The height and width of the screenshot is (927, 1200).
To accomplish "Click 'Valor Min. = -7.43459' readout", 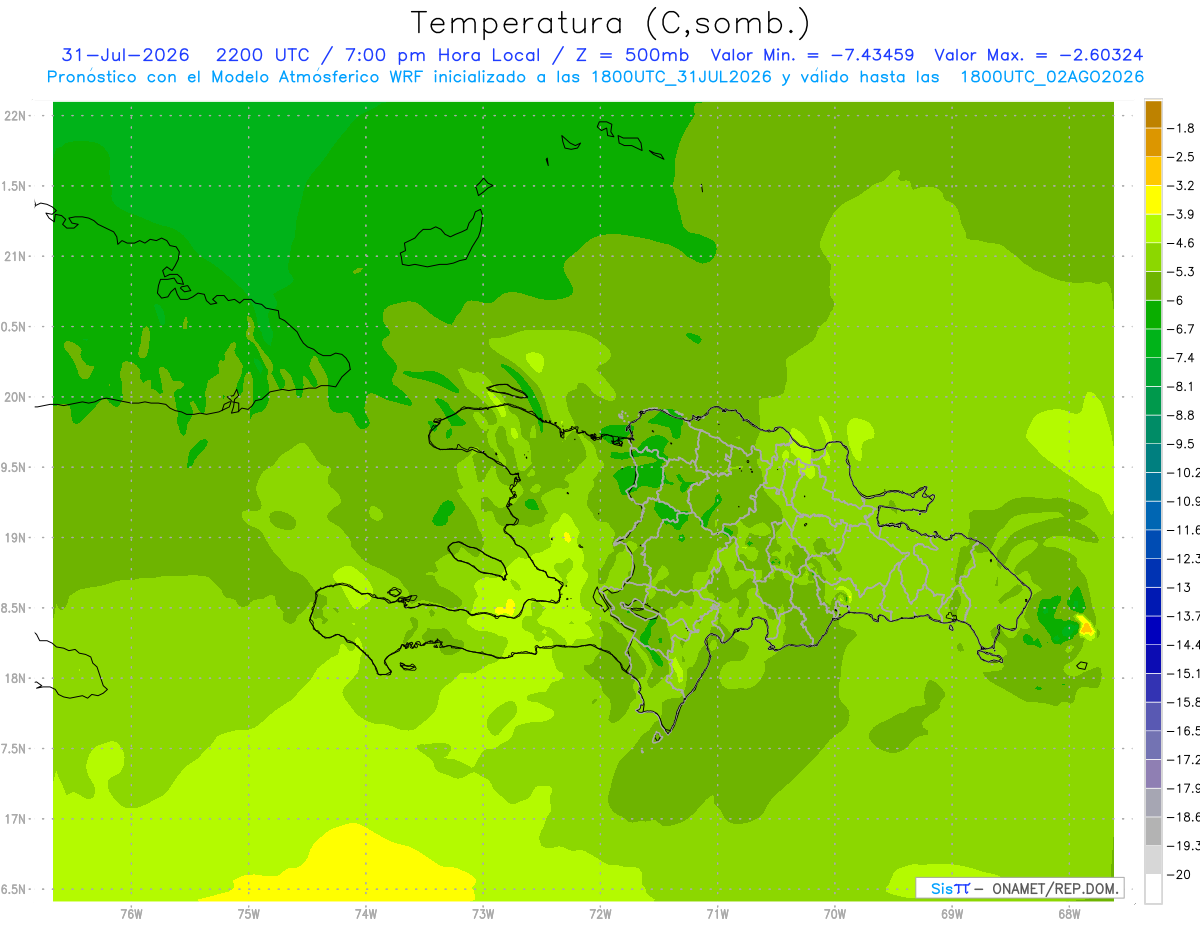I will click(x=812, y=55).
